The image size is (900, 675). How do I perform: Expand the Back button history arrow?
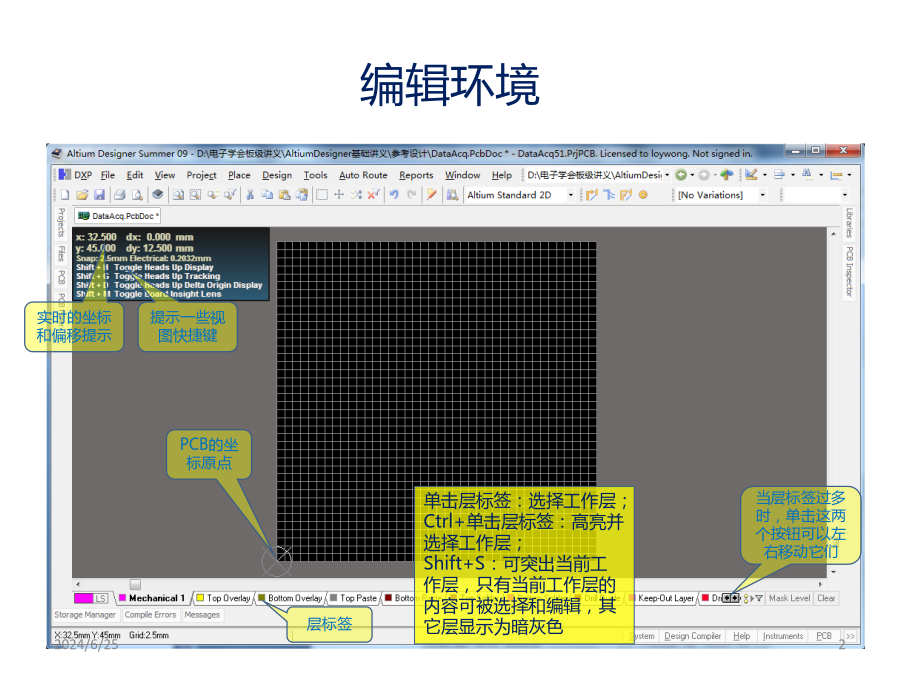click(692, 174)
